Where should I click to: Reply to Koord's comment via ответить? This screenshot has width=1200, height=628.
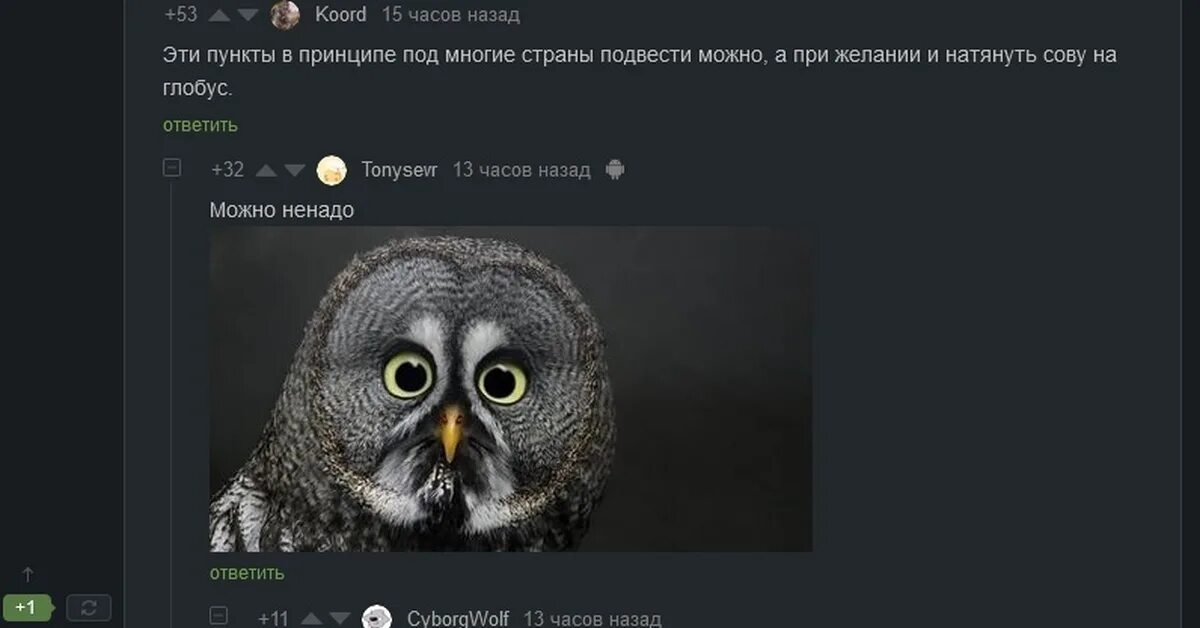[x=201, y=125]
